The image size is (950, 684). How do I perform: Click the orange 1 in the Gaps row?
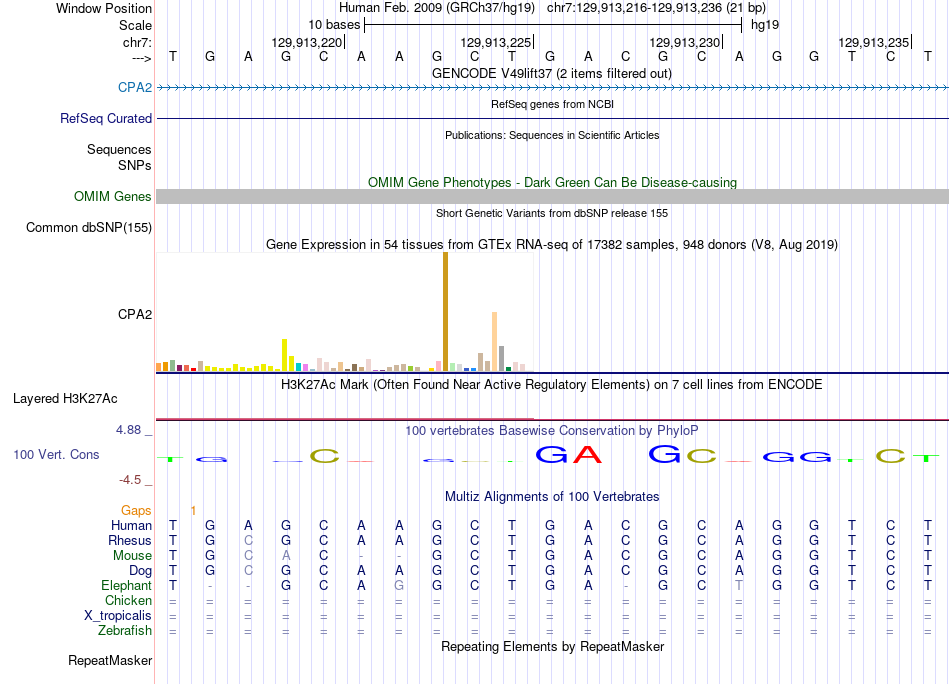click(x=193, y=511)
